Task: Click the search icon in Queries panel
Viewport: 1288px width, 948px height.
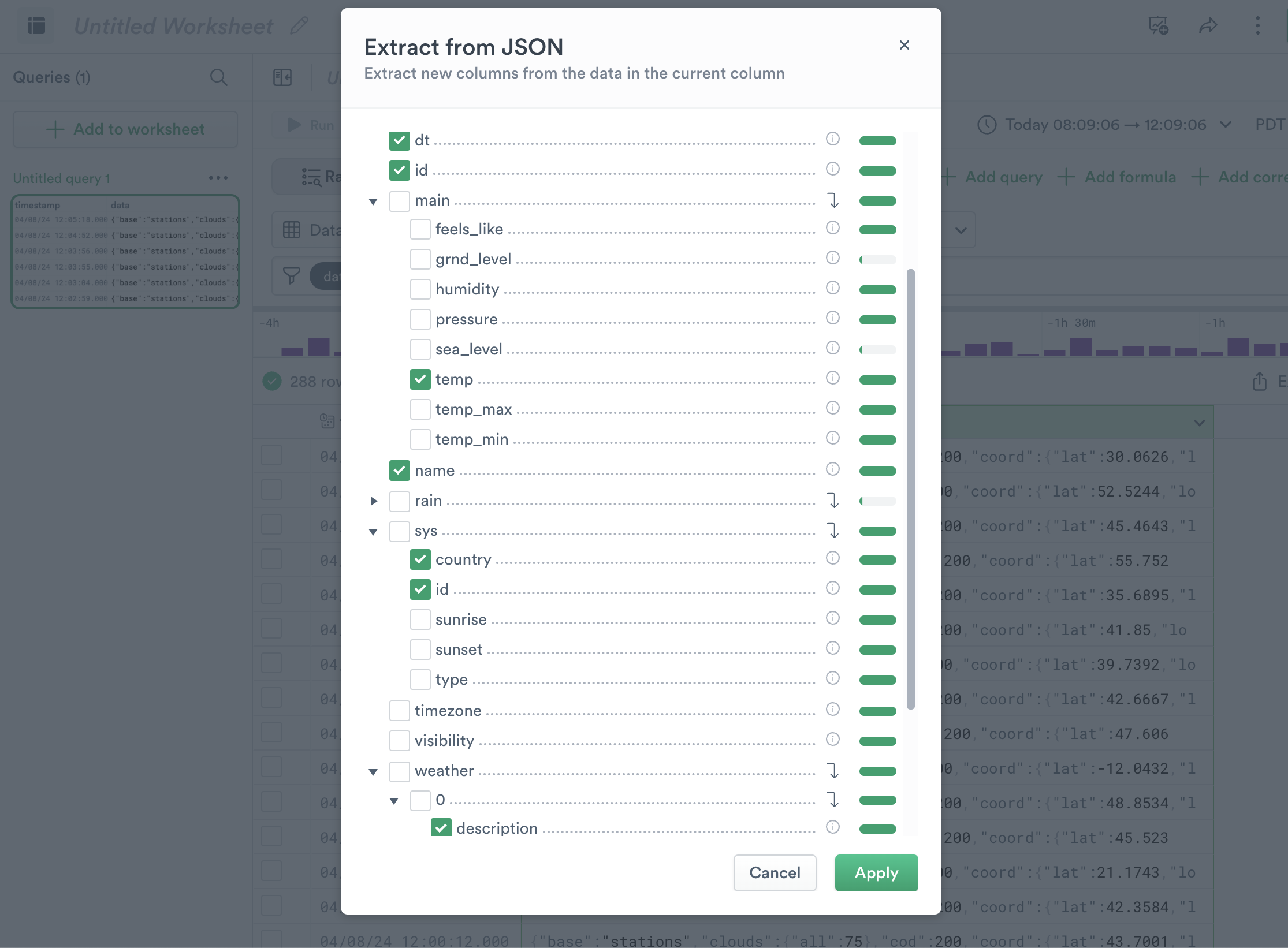Action: (218, 77)
